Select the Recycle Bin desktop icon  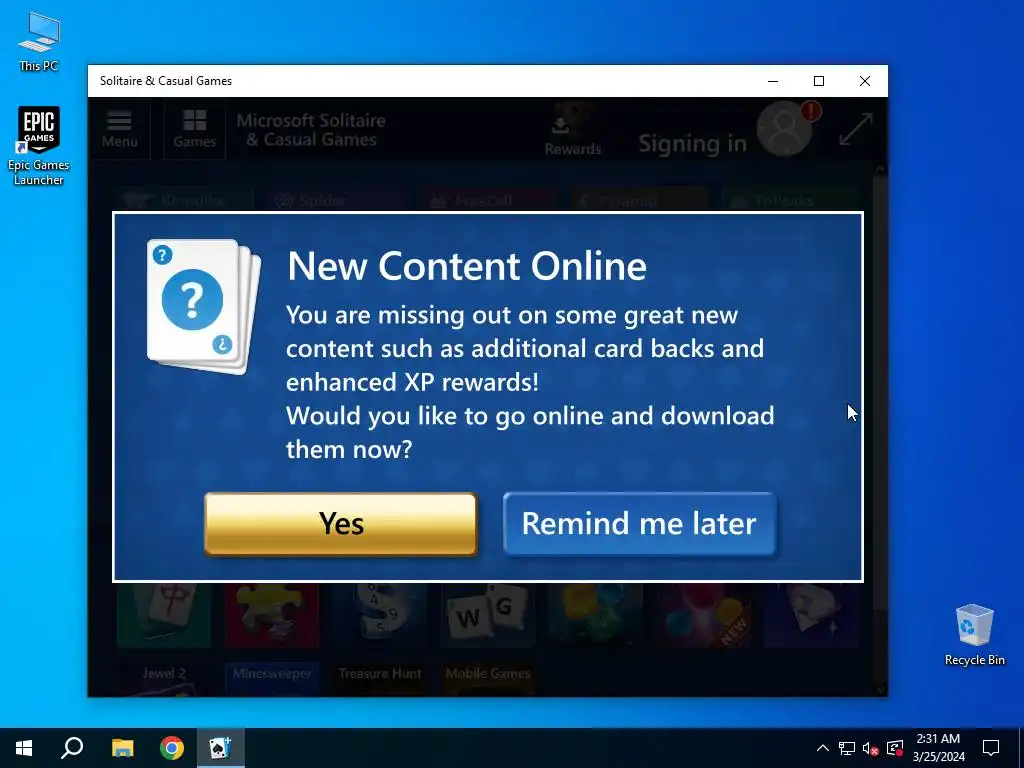coord(974,635)
